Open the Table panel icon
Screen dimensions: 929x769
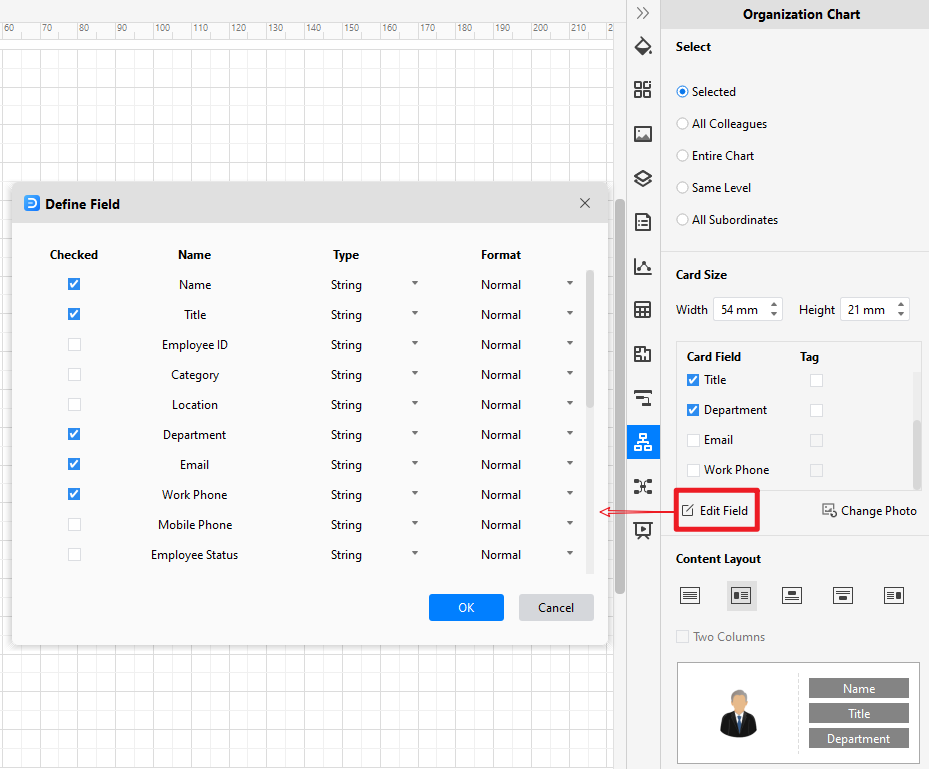(643, 310)
